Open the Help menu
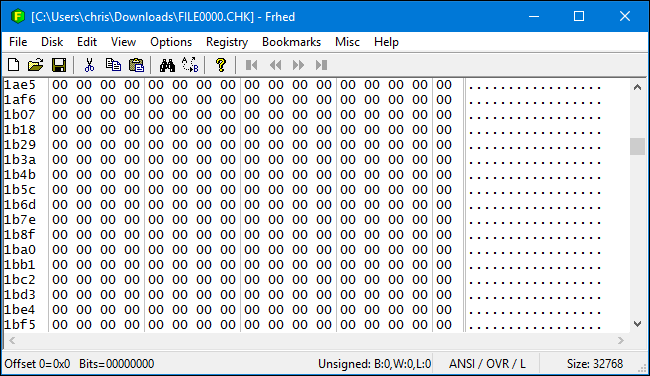The image size is (650, 376). (386, 42)
